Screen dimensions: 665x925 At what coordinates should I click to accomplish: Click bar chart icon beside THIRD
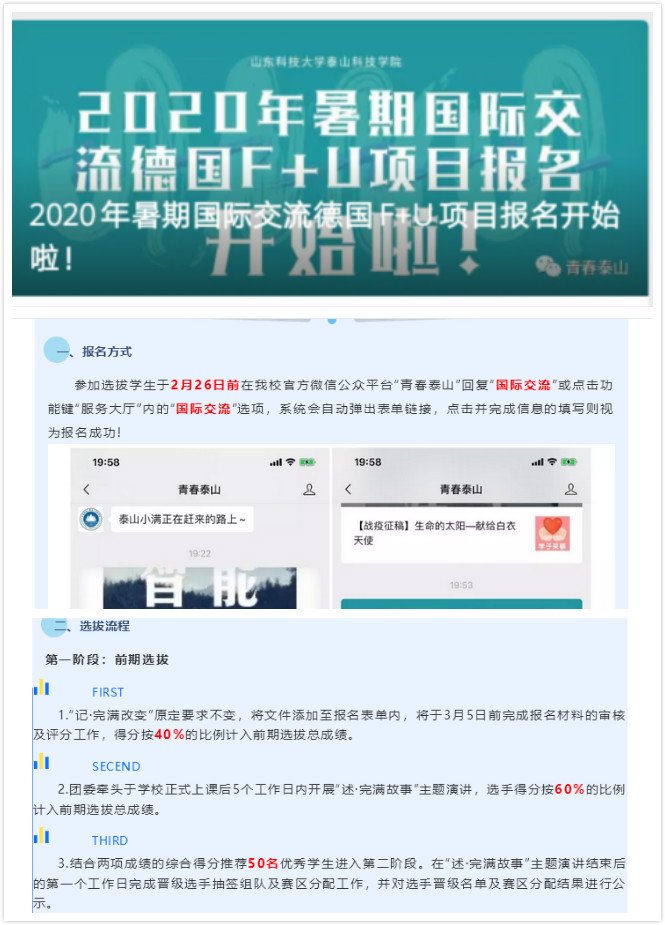pyautogui.click(x=41, y=836)
